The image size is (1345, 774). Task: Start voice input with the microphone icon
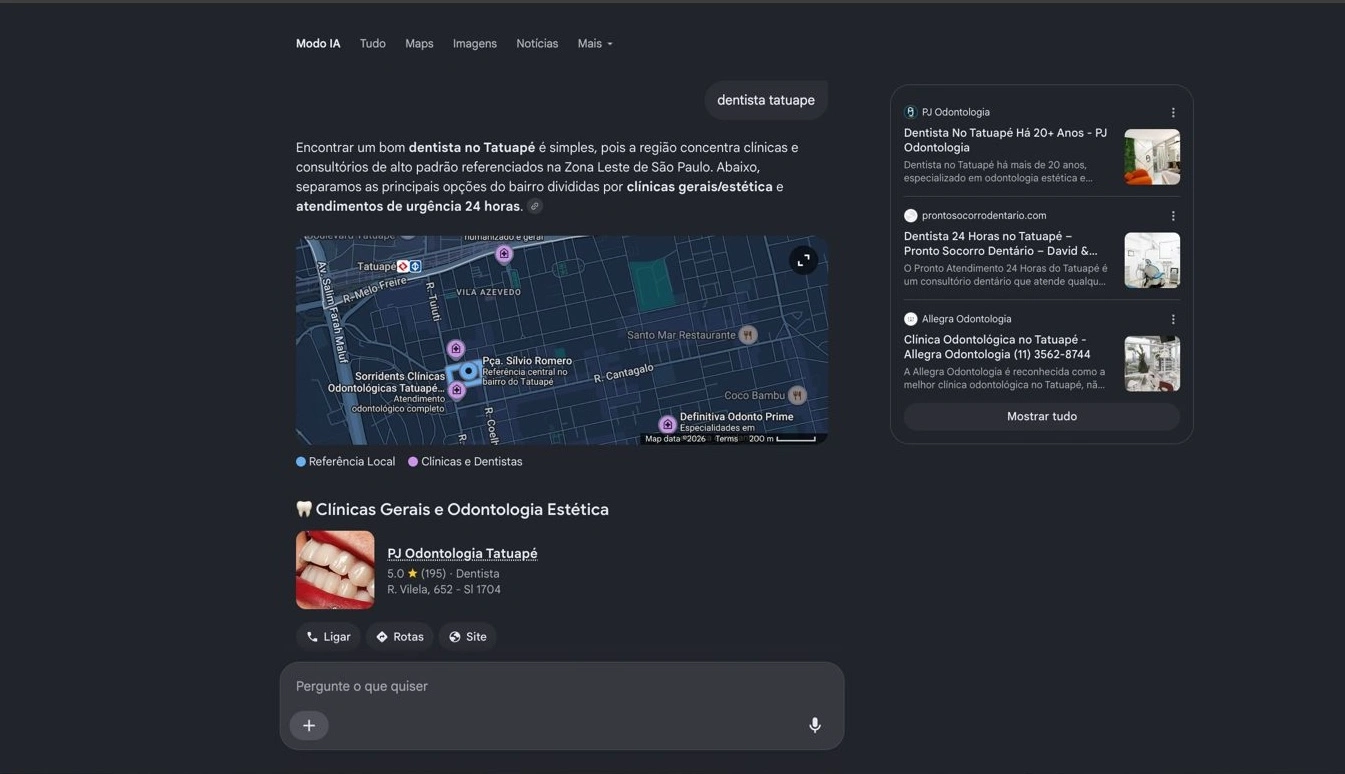click(x=815, y=726)
